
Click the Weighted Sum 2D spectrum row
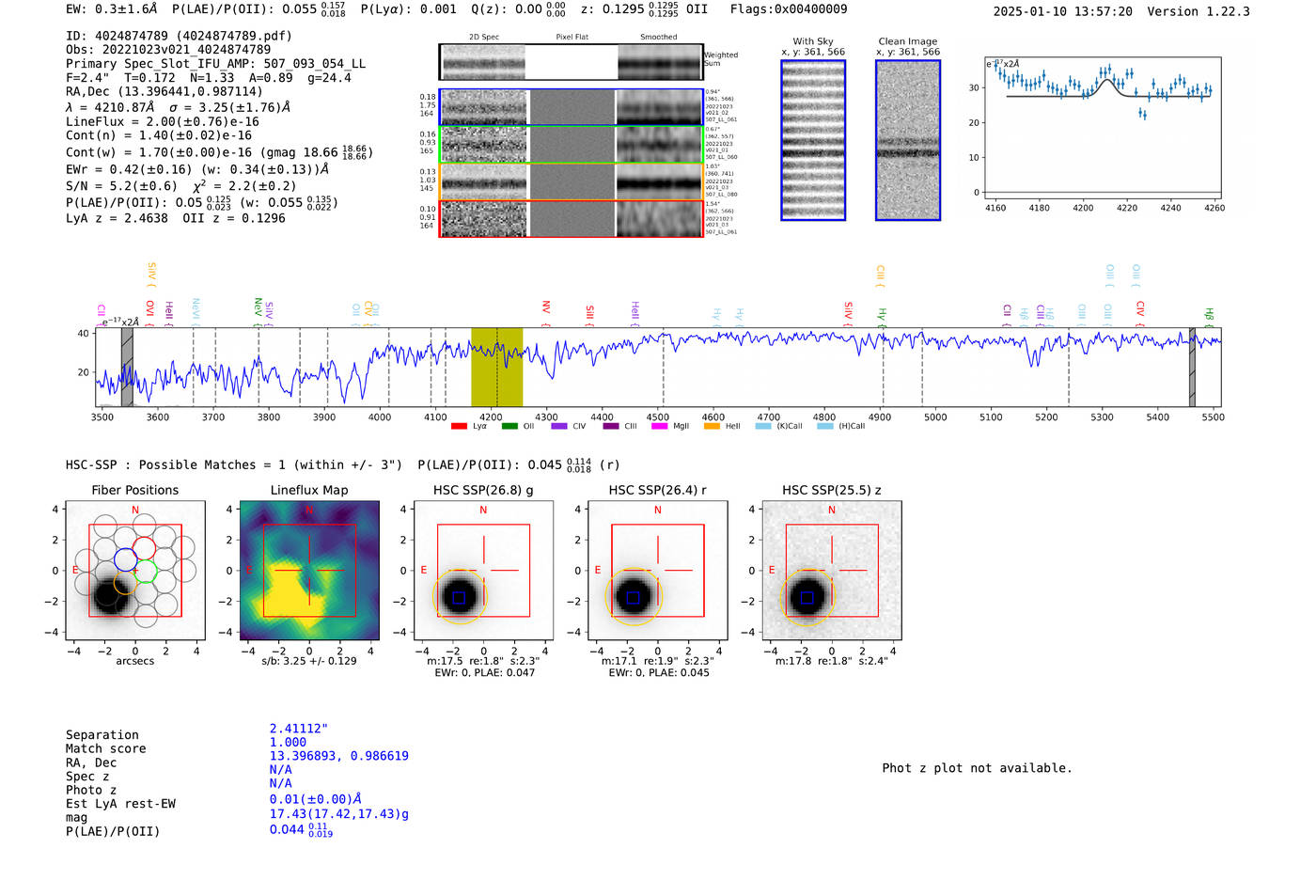click(x=571, y=62)
